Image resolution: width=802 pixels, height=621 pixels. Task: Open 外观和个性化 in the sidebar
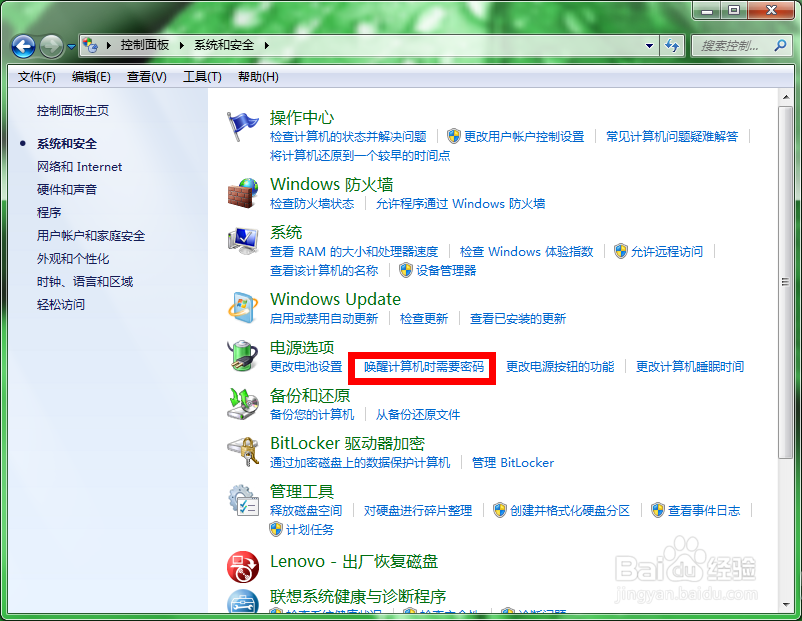coord(73,258)
